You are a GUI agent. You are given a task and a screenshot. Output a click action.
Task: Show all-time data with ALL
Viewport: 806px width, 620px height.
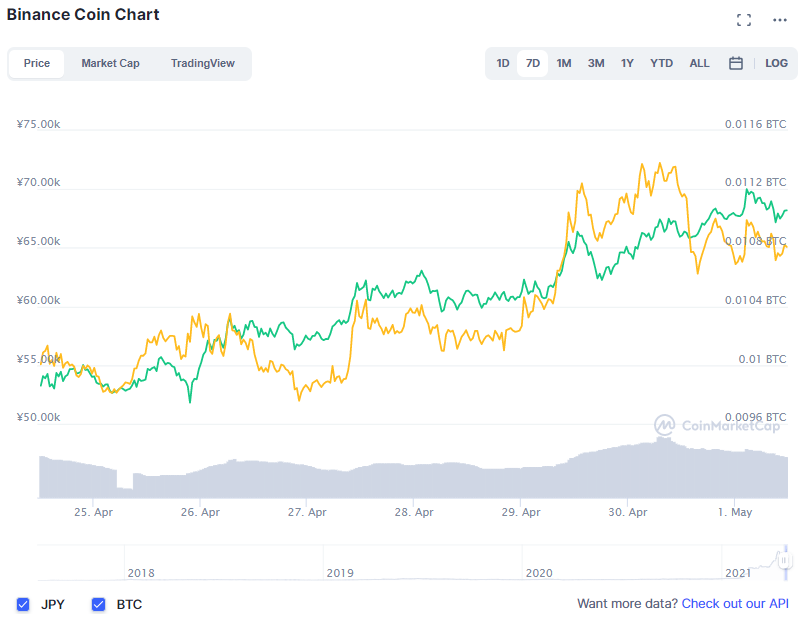(x=699, y=63)
